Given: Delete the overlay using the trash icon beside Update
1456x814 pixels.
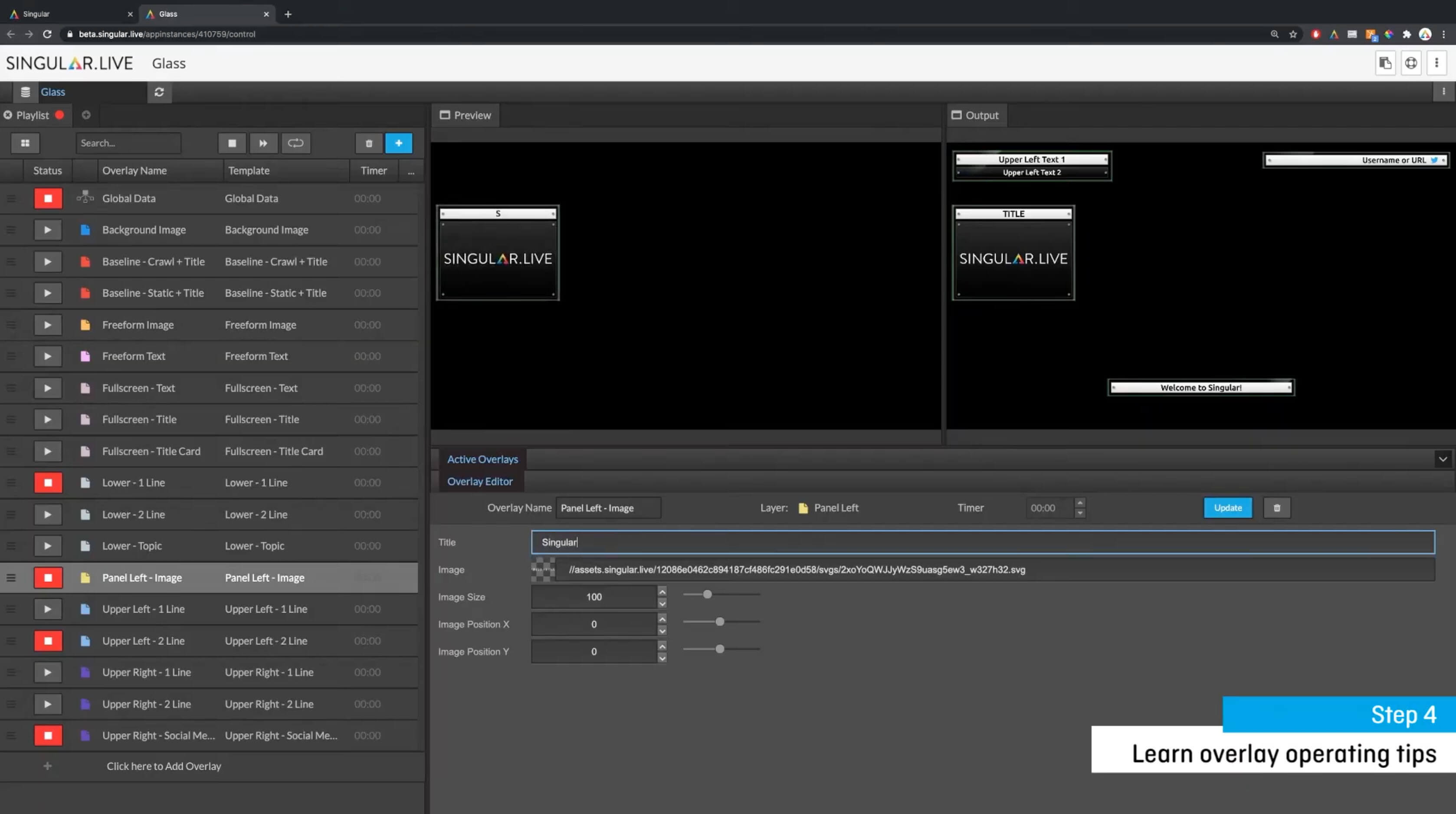Looking at the screenshot, I should click(x=1276, y=508).
